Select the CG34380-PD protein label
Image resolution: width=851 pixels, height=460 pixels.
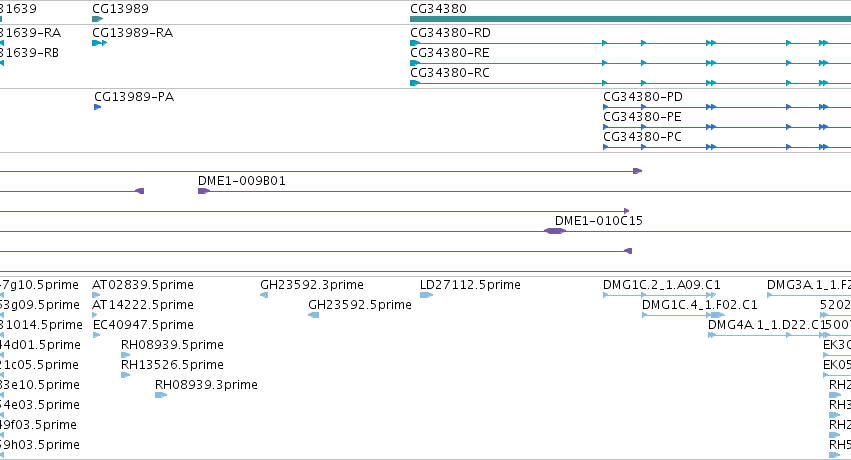coord(643,97)
